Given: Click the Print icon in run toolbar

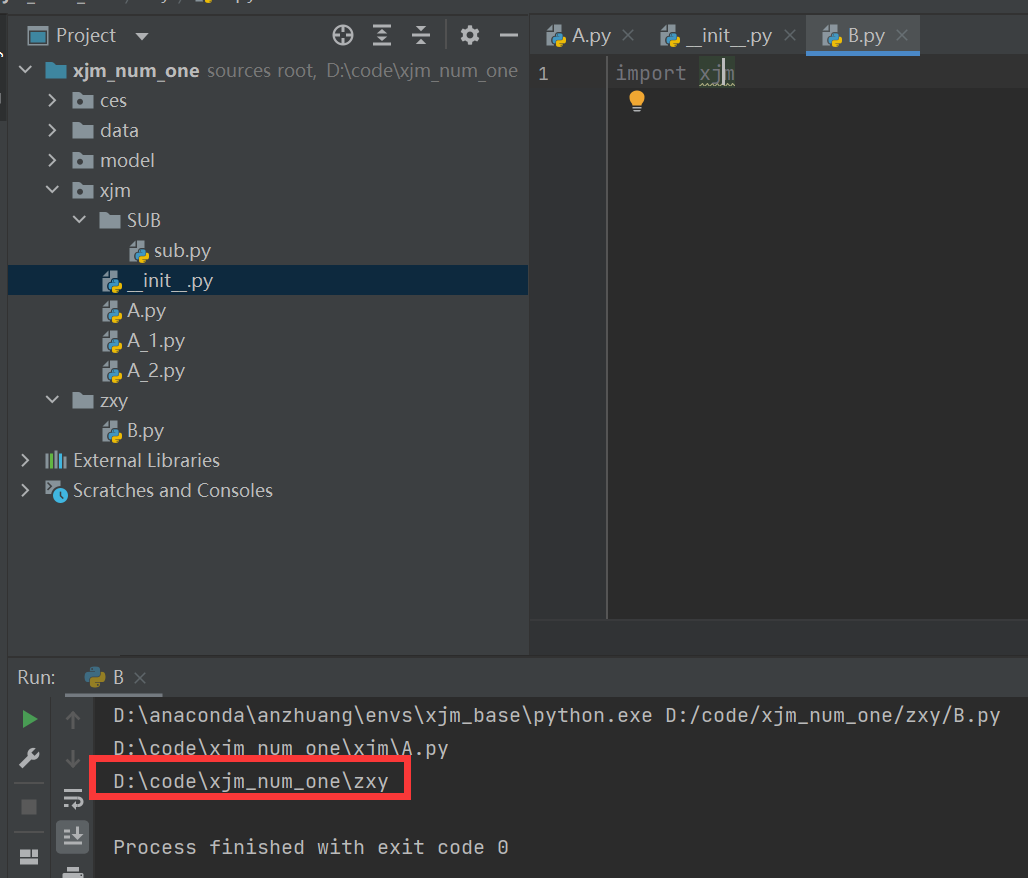Looking at the screenshot, I should point(73,871).
